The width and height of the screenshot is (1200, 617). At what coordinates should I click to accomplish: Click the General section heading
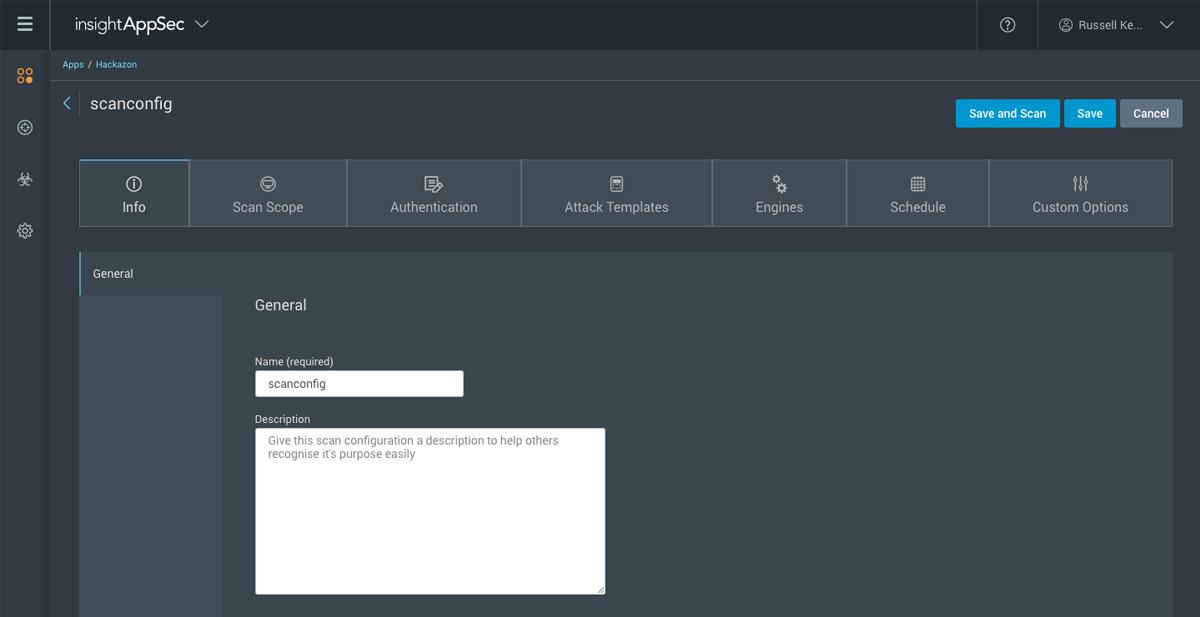click(281, 305)
